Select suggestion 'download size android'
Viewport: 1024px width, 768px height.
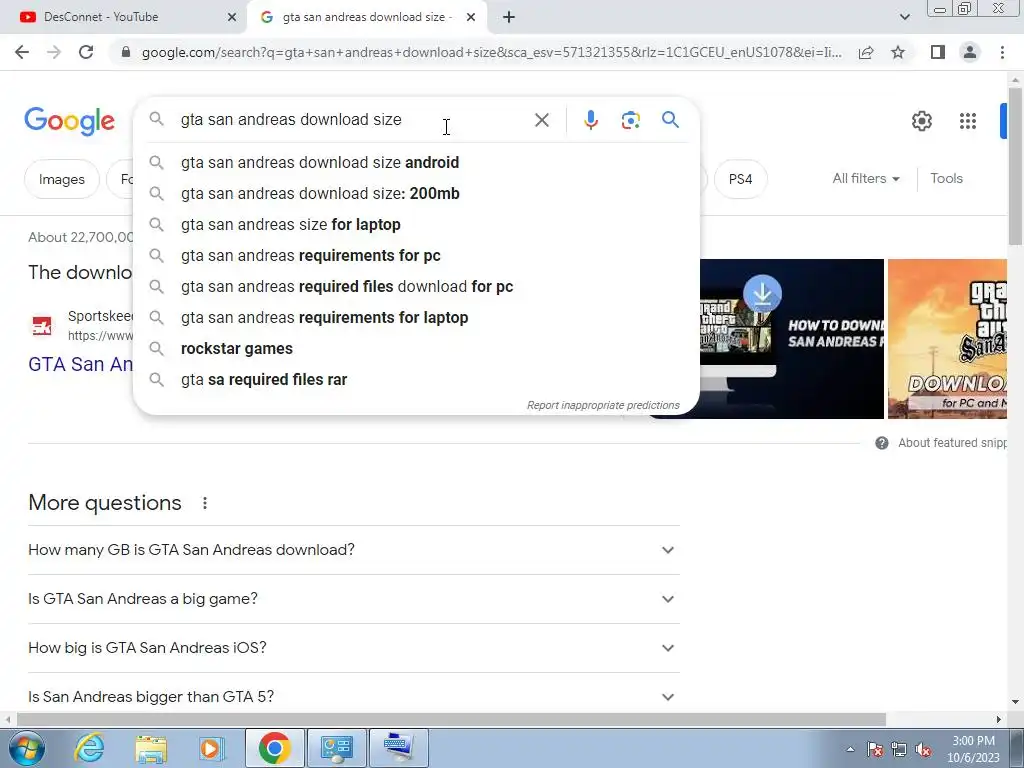tap(416, 163)
